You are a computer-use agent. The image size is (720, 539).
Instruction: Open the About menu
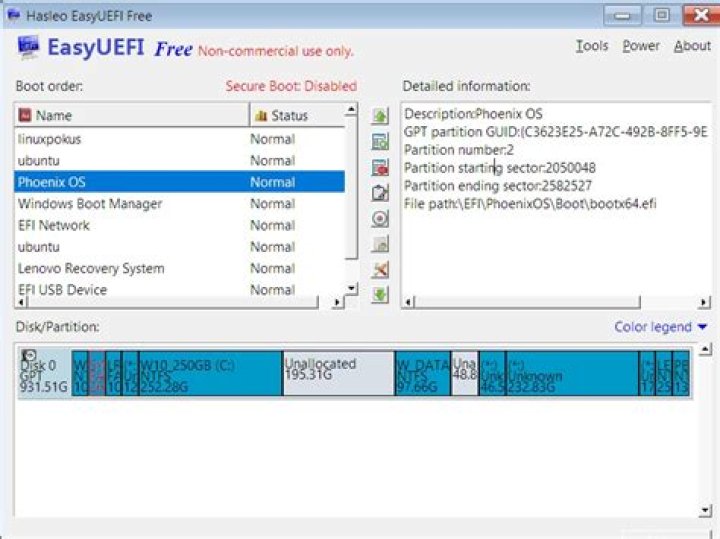tap(692, 46)
